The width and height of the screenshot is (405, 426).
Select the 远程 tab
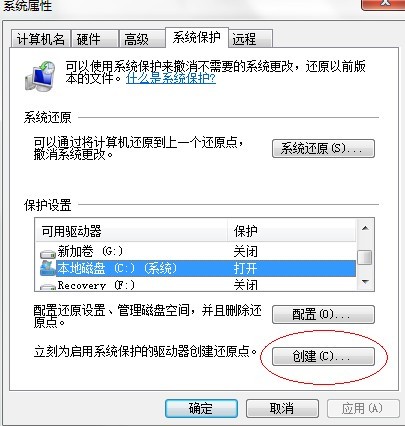(x=250, y=39)
